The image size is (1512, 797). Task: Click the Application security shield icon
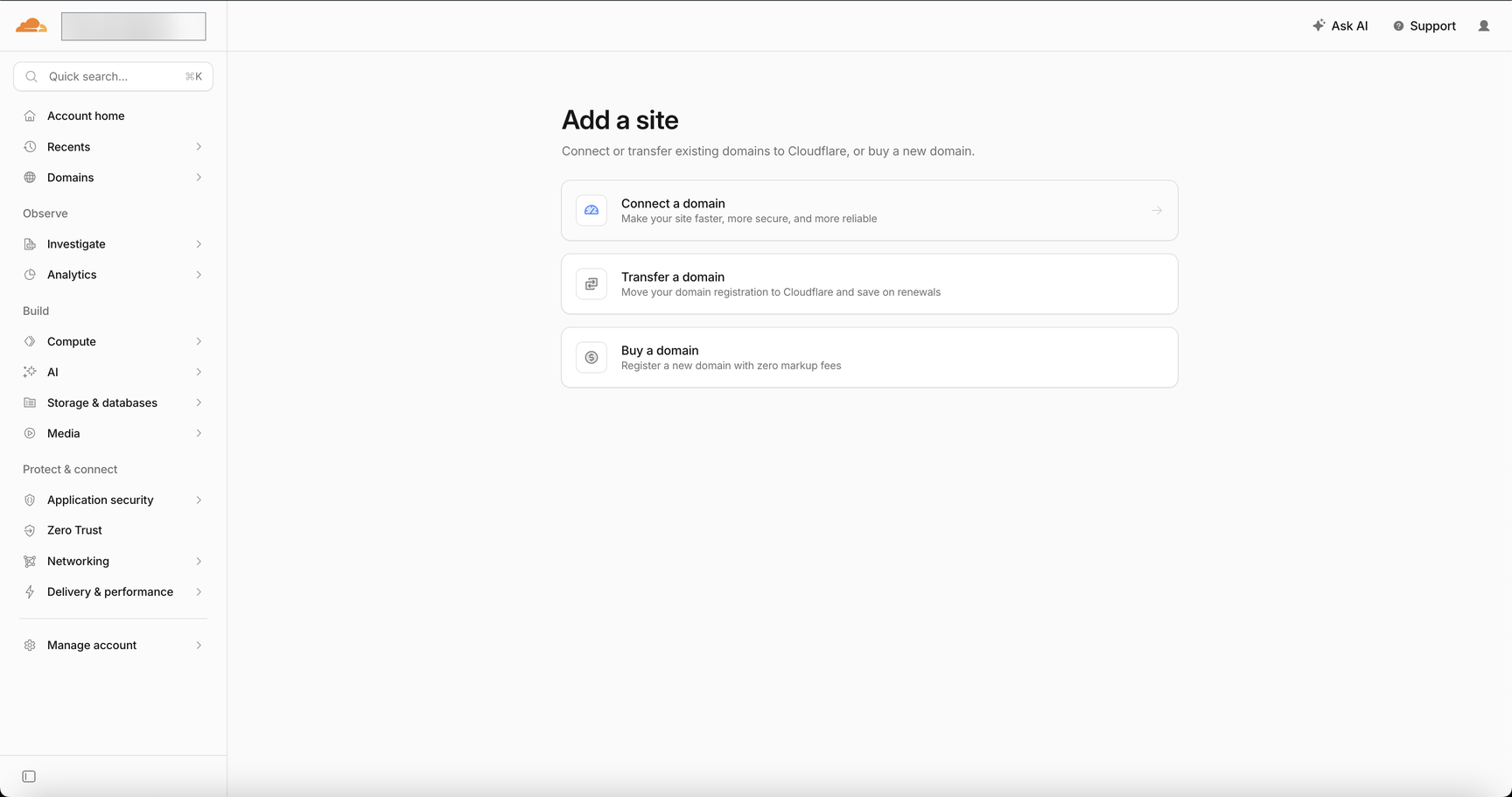pos(30,500)
